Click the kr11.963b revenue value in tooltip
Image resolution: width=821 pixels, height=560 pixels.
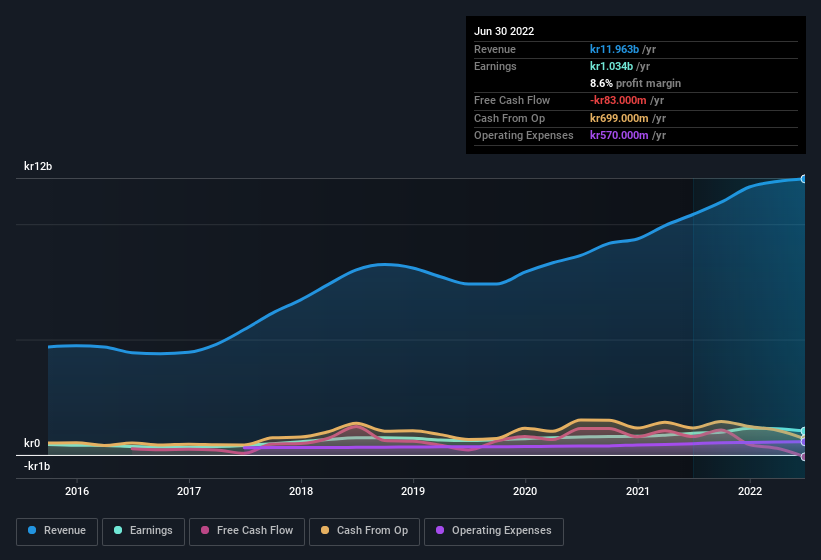[614, 49]
